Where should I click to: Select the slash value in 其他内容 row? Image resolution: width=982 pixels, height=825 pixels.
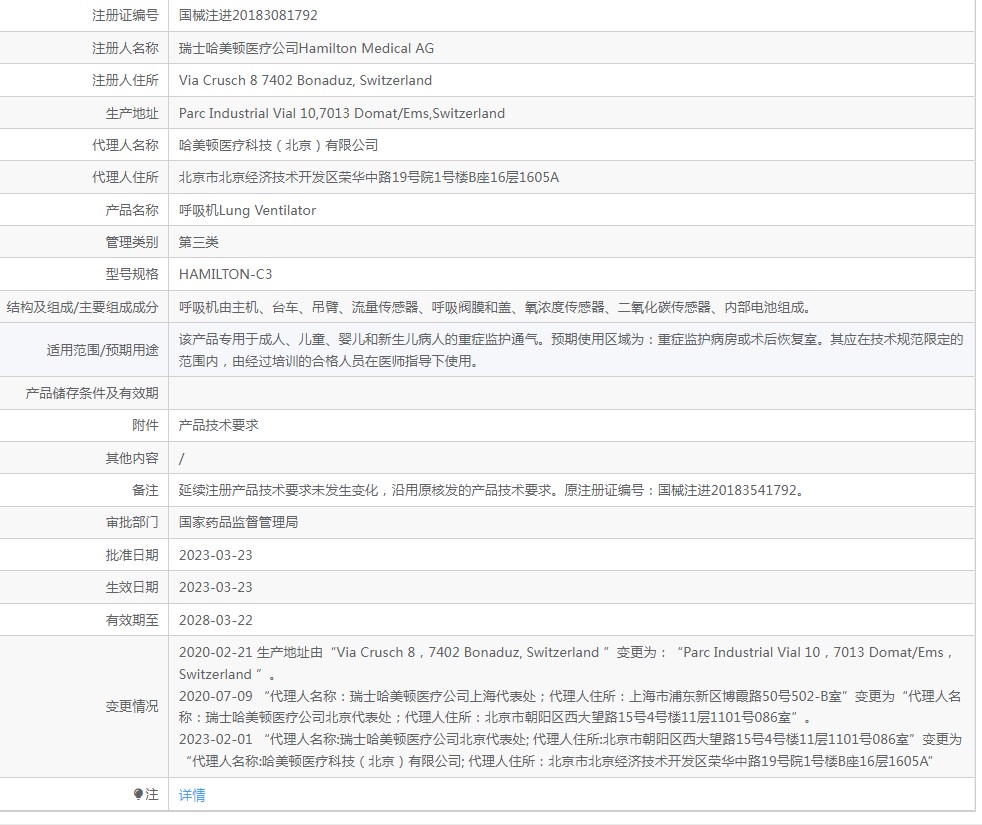182,459
